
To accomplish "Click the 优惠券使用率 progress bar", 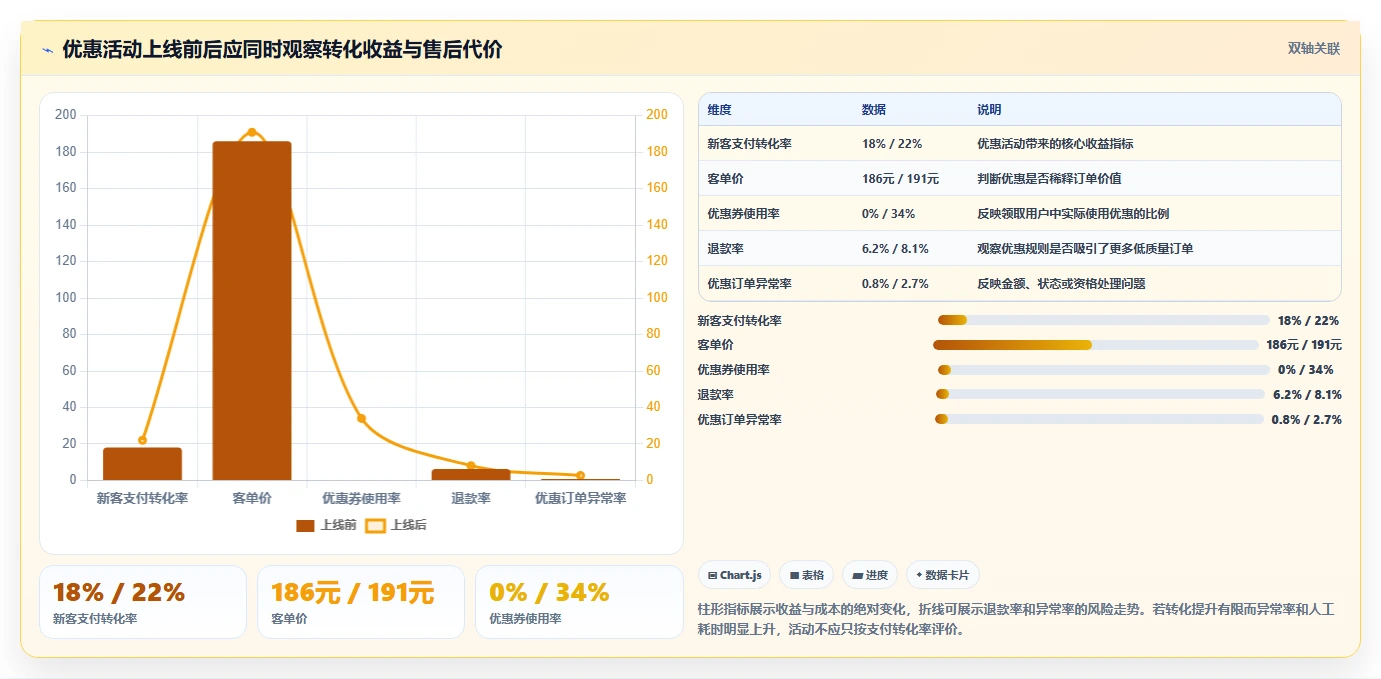I will [1103, 370].
